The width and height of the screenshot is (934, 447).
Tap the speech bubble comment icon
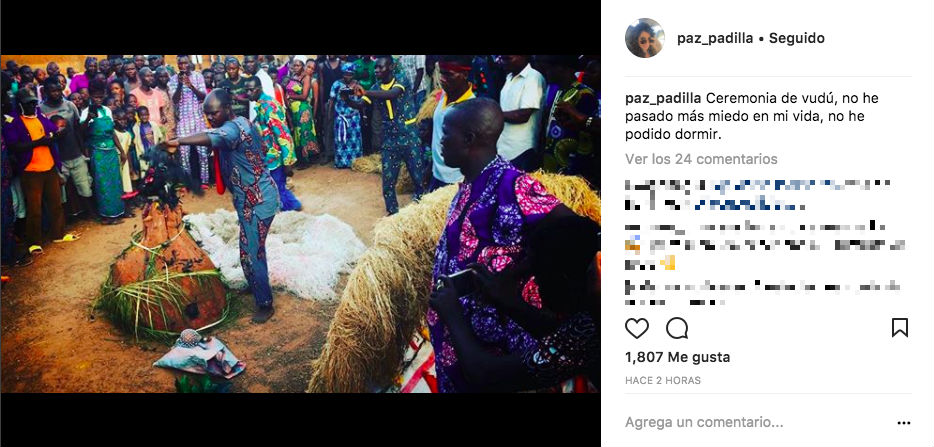pos(677,328)
